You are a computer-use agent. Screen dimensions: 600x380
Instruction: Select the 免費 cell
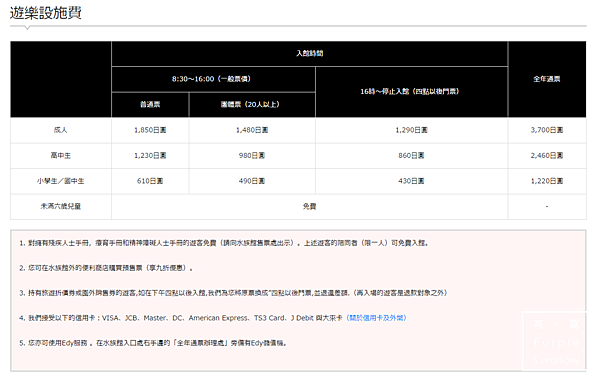(x=310, y=207)
